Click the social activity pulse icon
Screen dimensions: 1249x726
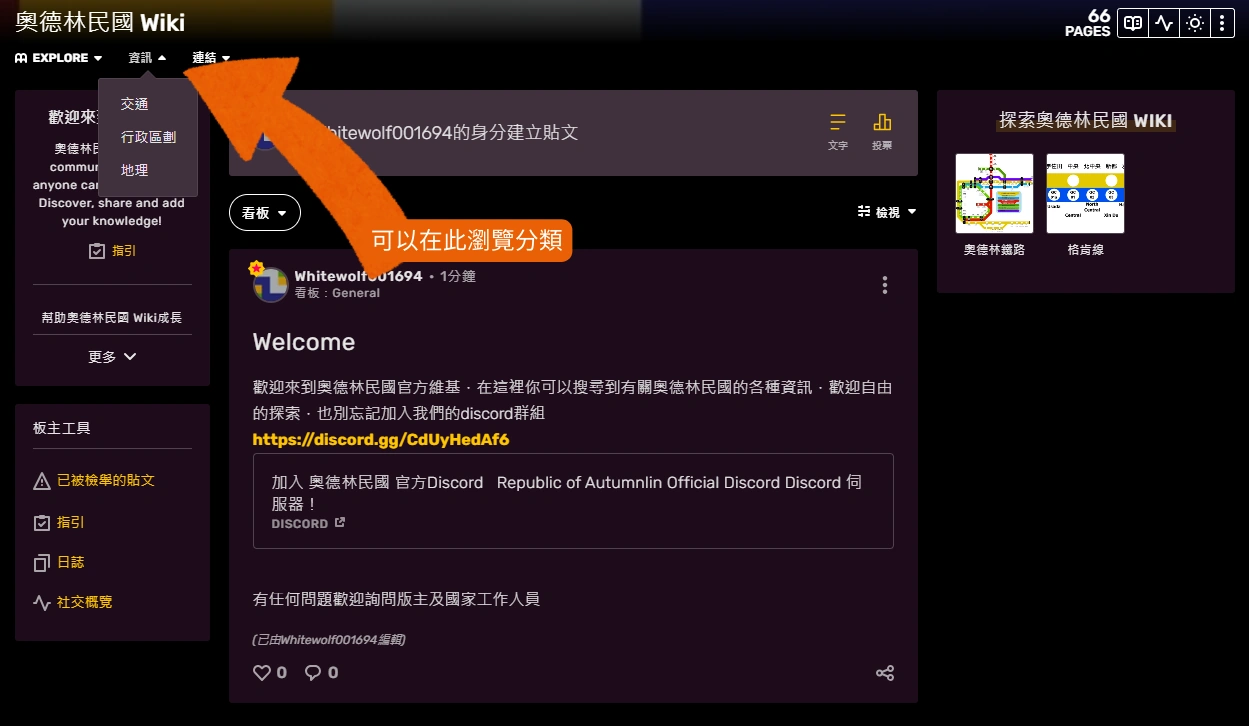point(1163,23)
